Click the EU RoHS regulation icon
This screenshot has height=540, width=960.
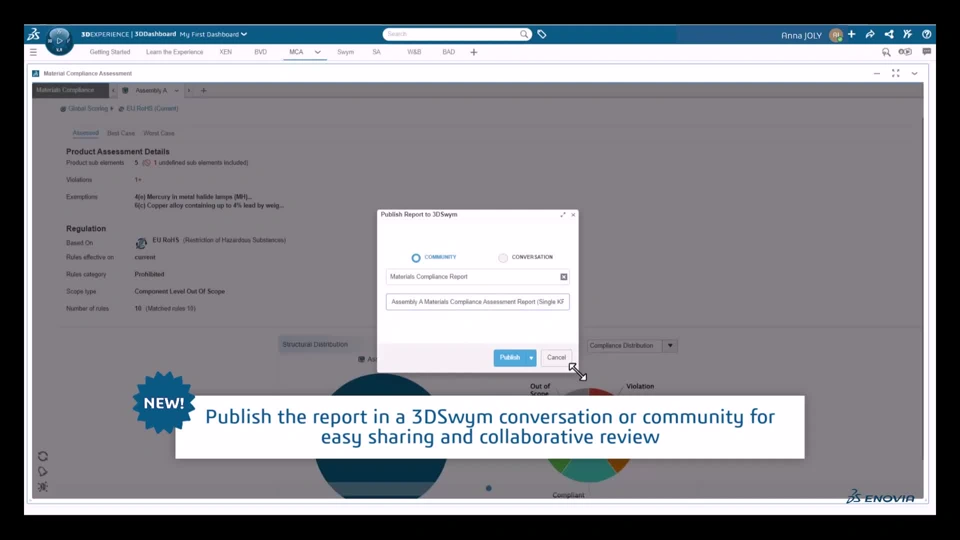pos(141,243)
